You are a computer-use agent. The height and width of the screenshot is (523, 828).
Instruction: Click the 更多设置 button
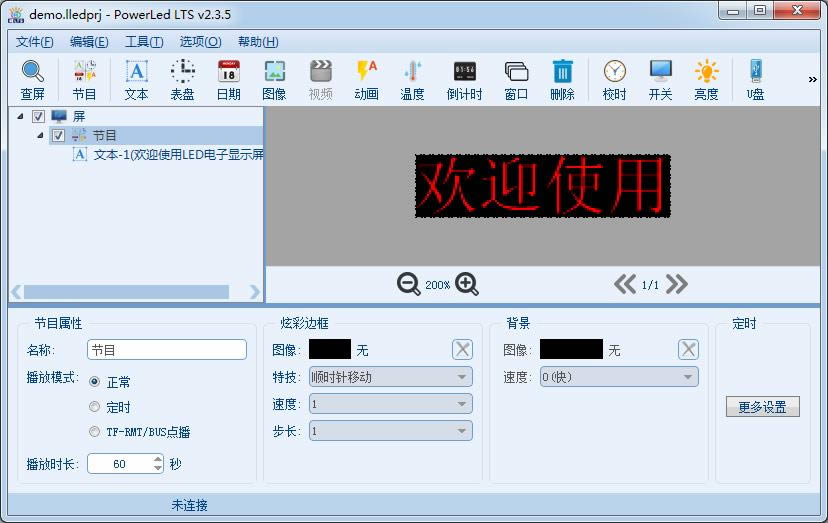point(763,407)
